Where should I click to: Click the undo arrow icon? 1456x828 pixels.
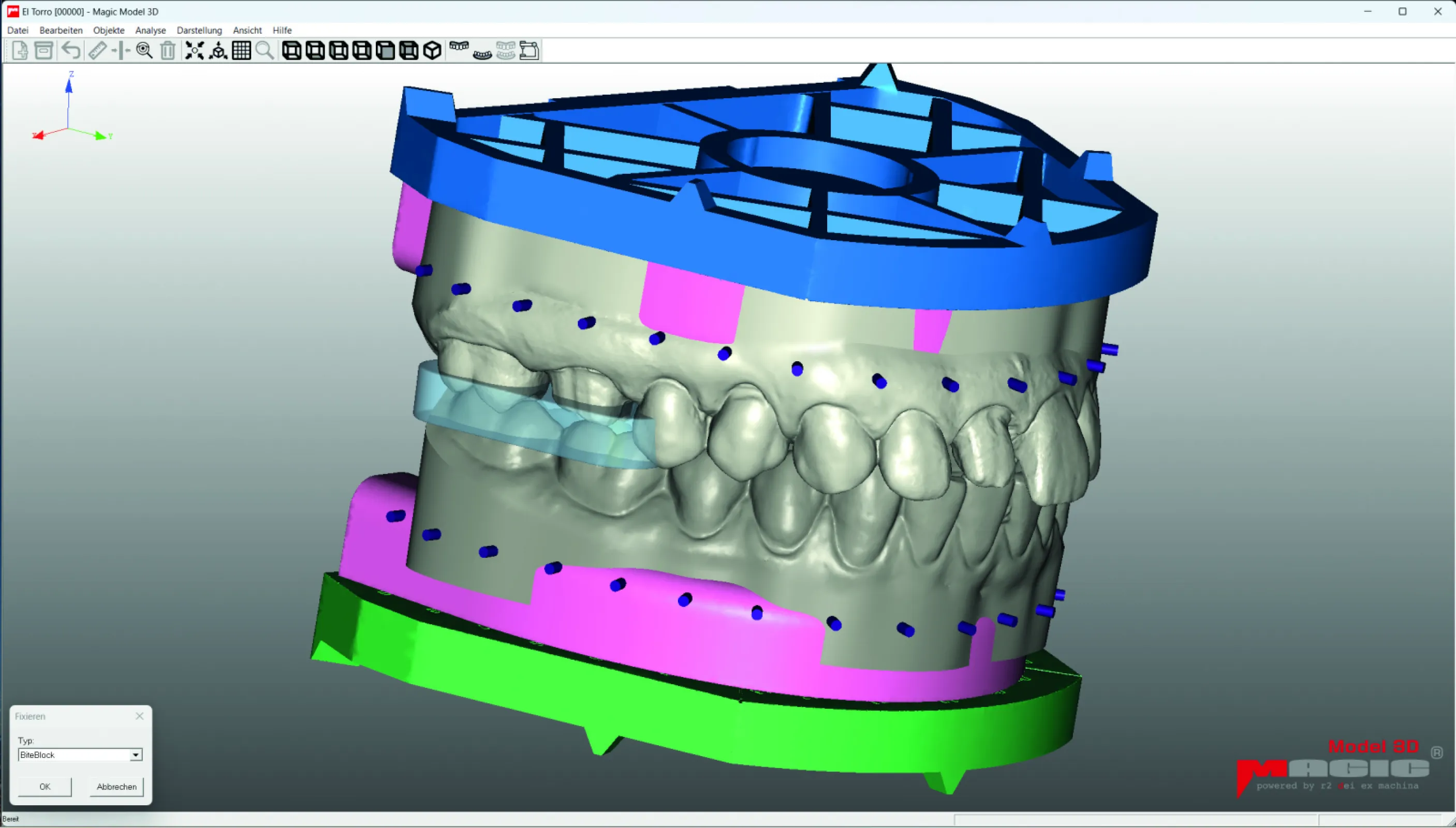click(x=70, y=51)
